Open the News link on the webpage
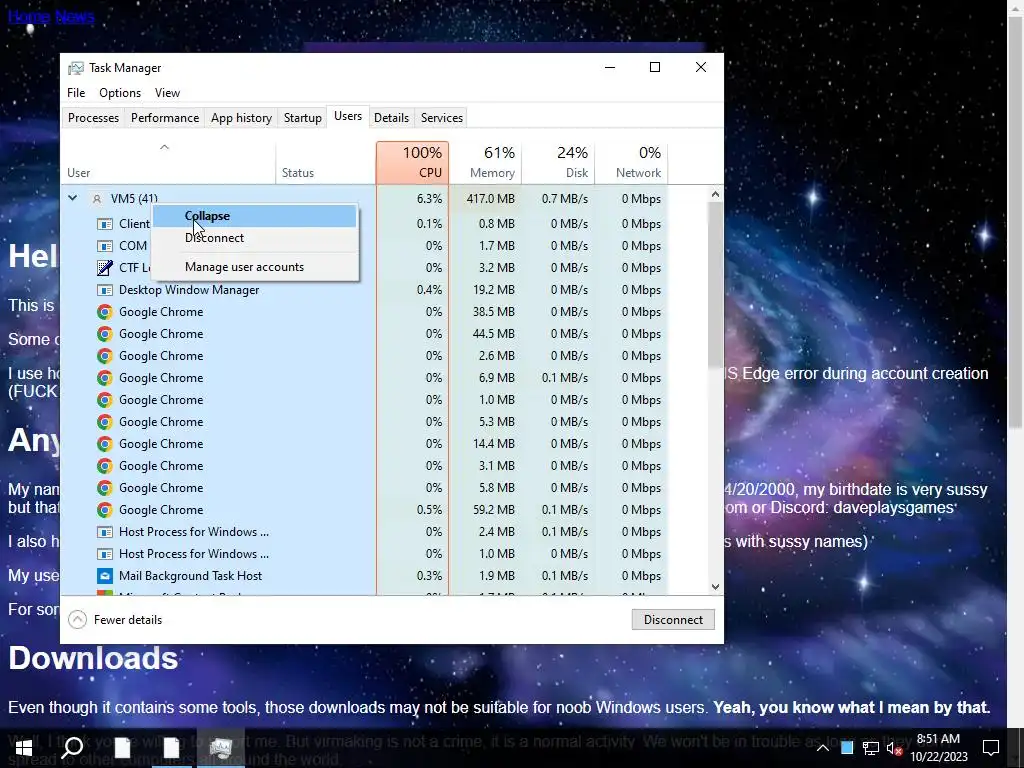This screenshot has width=1024, height=768. click(75, 16)
